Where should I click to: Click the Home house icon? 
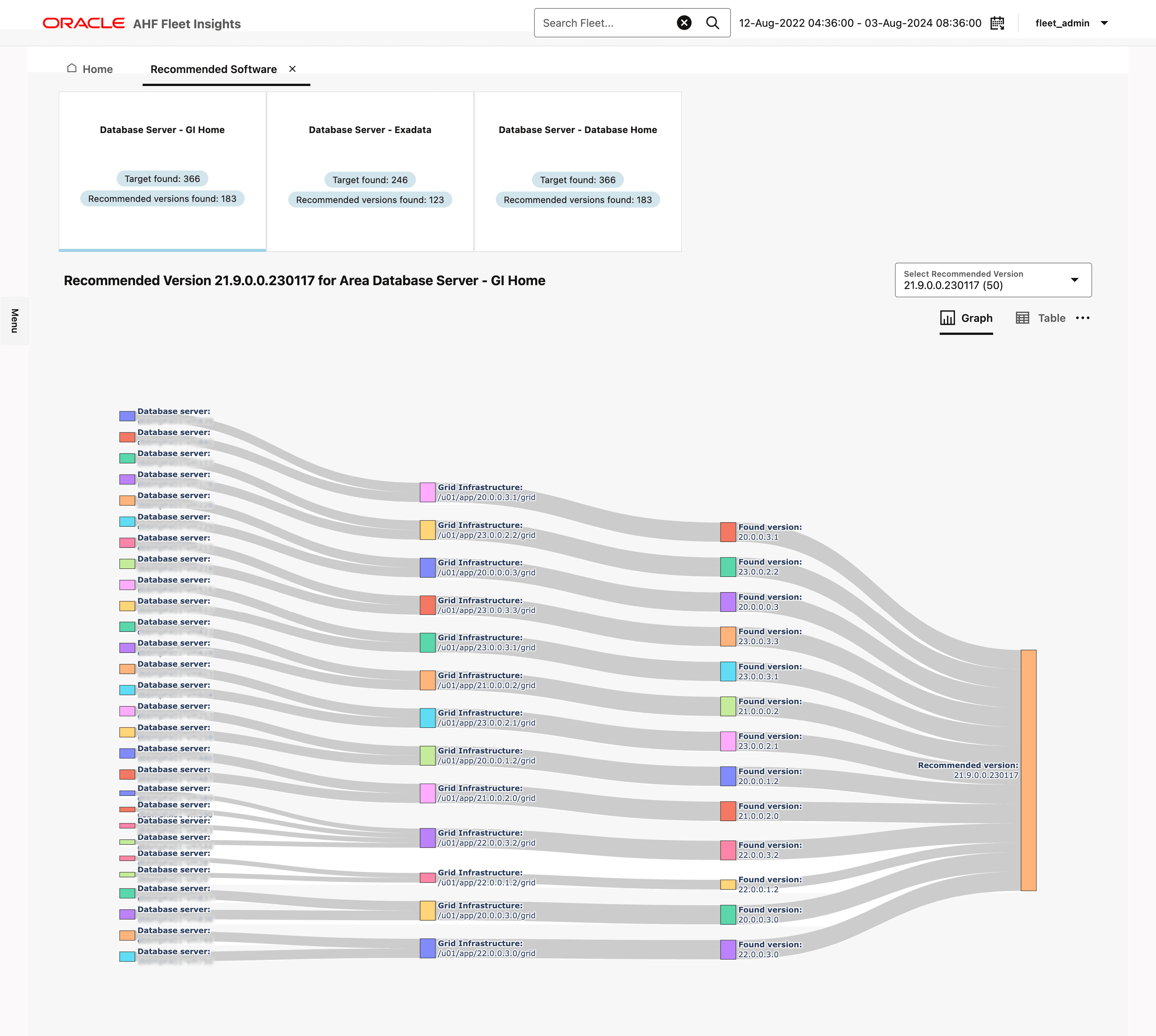[72, 68]
